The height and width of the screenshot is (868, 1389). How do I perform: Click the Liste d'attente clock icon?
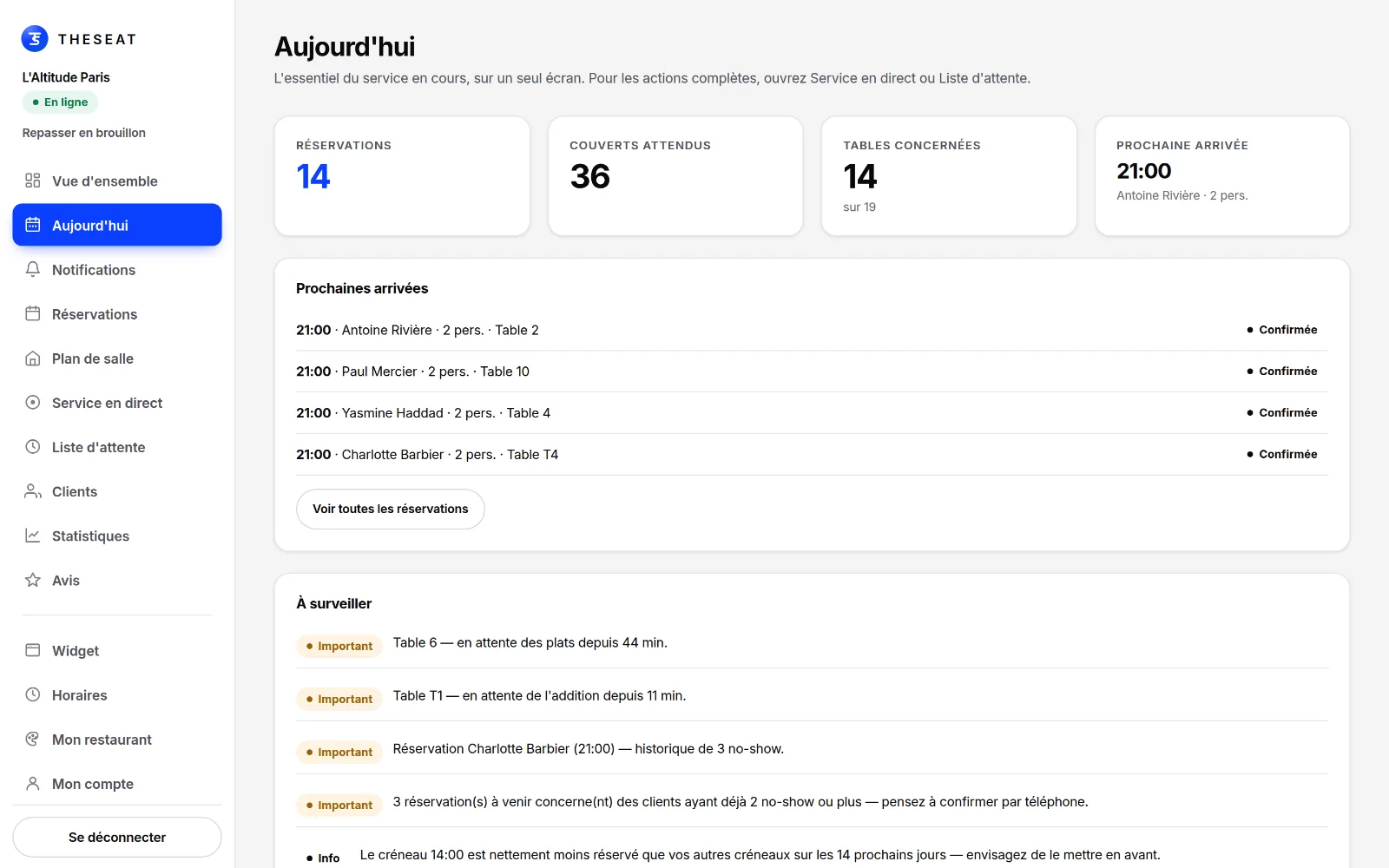click(x=33, y=446)
